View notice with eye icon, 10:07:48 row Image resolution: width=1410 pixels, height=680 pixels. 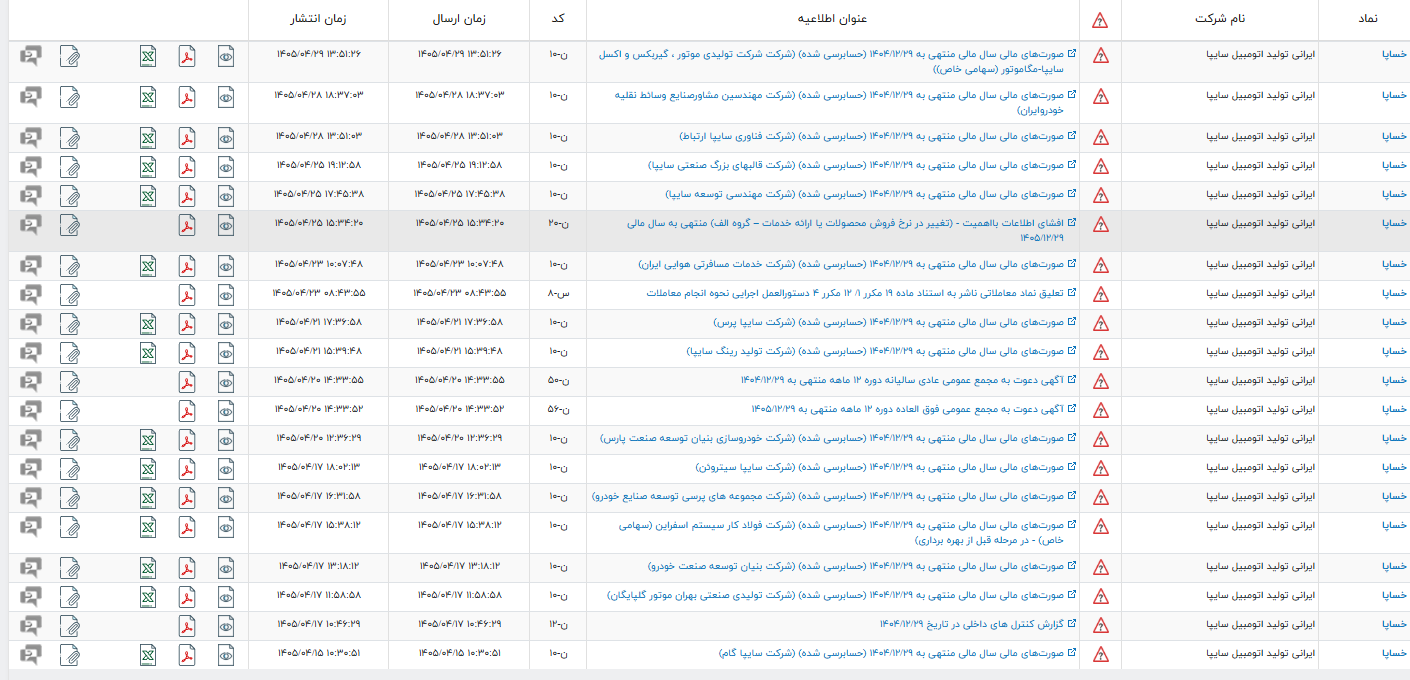[x=227, y=265]
